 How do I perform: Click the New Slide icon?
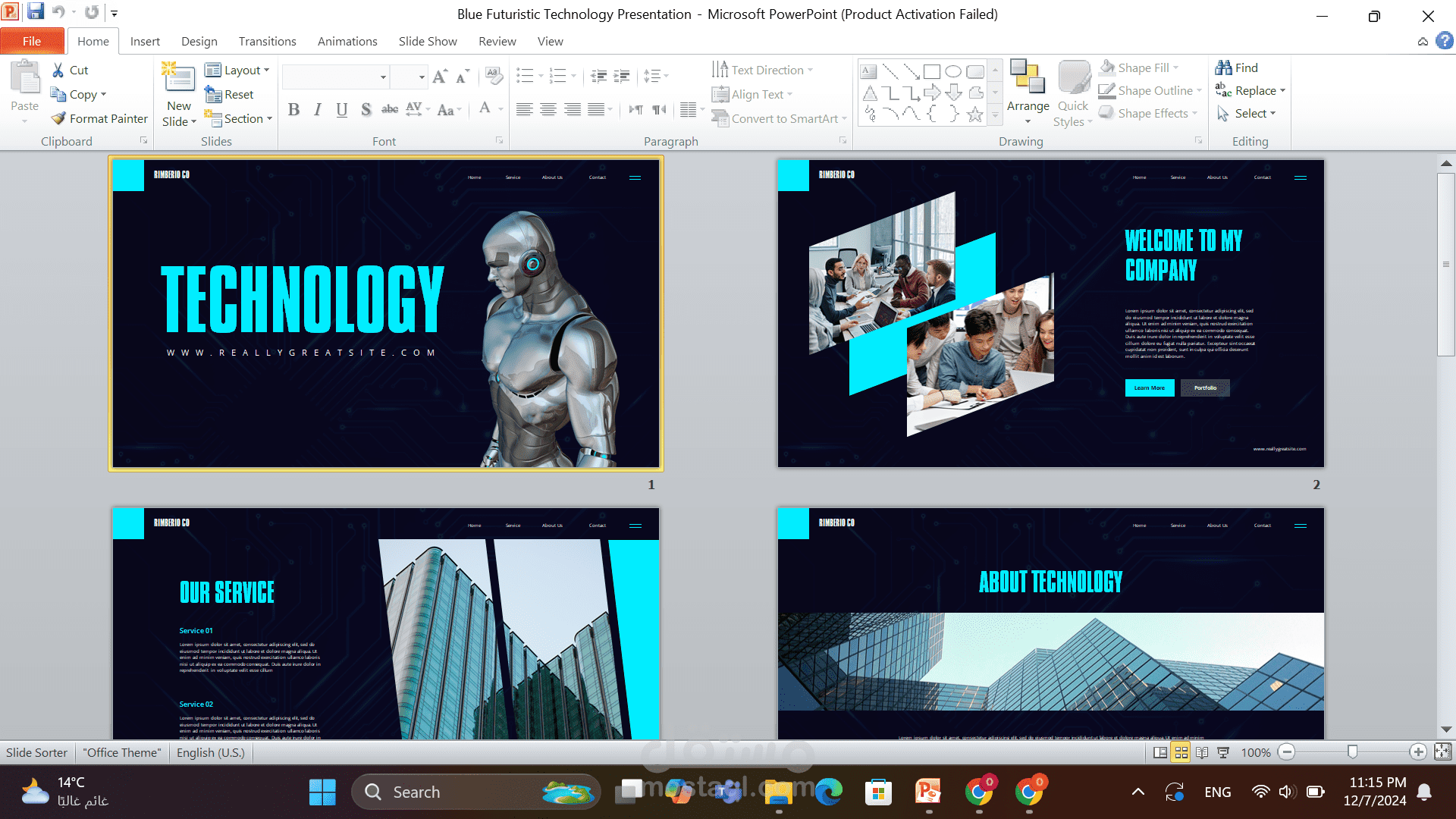click(179, 79)
